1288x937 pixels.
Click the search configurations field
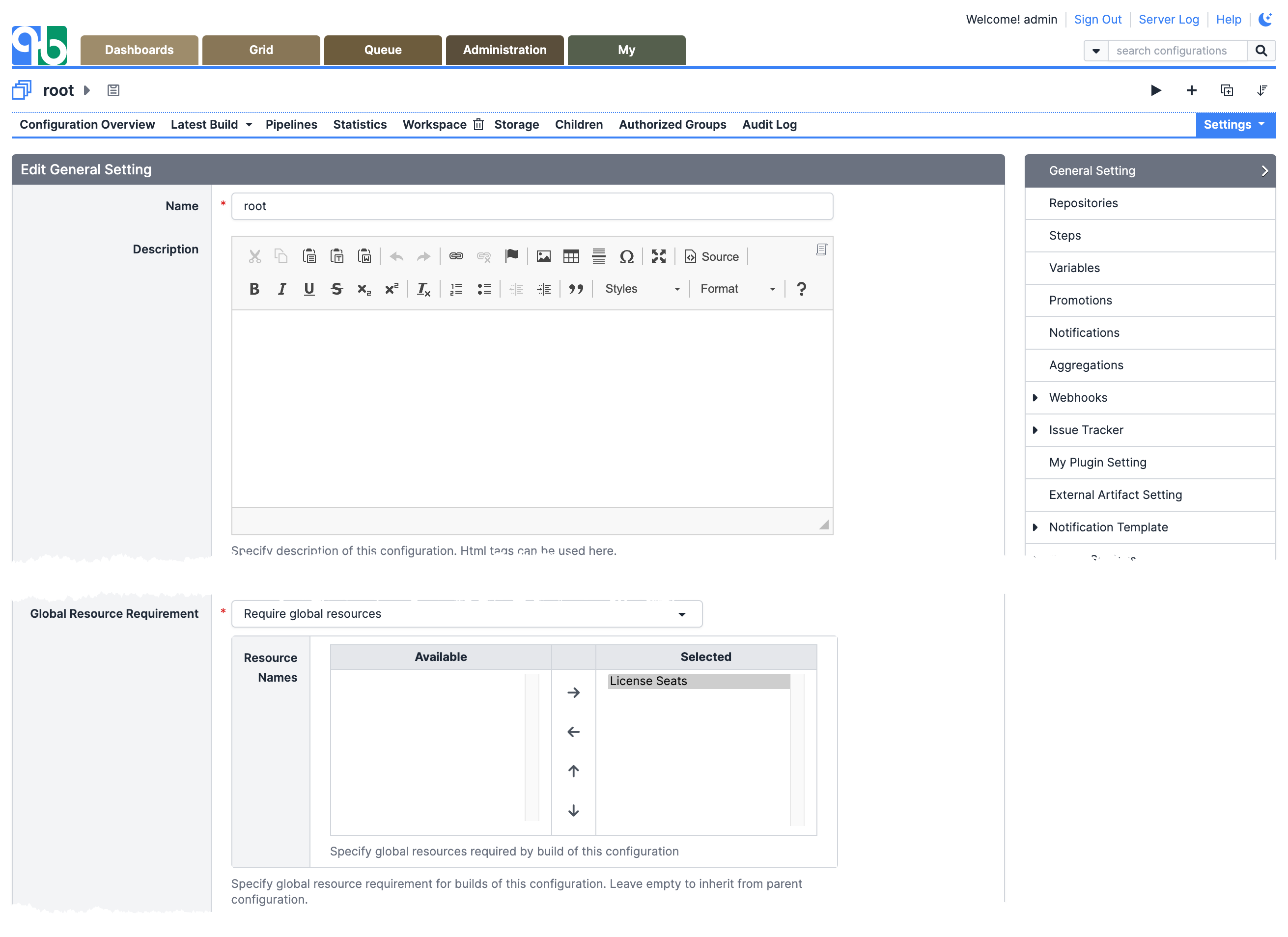pos(1176,51)
